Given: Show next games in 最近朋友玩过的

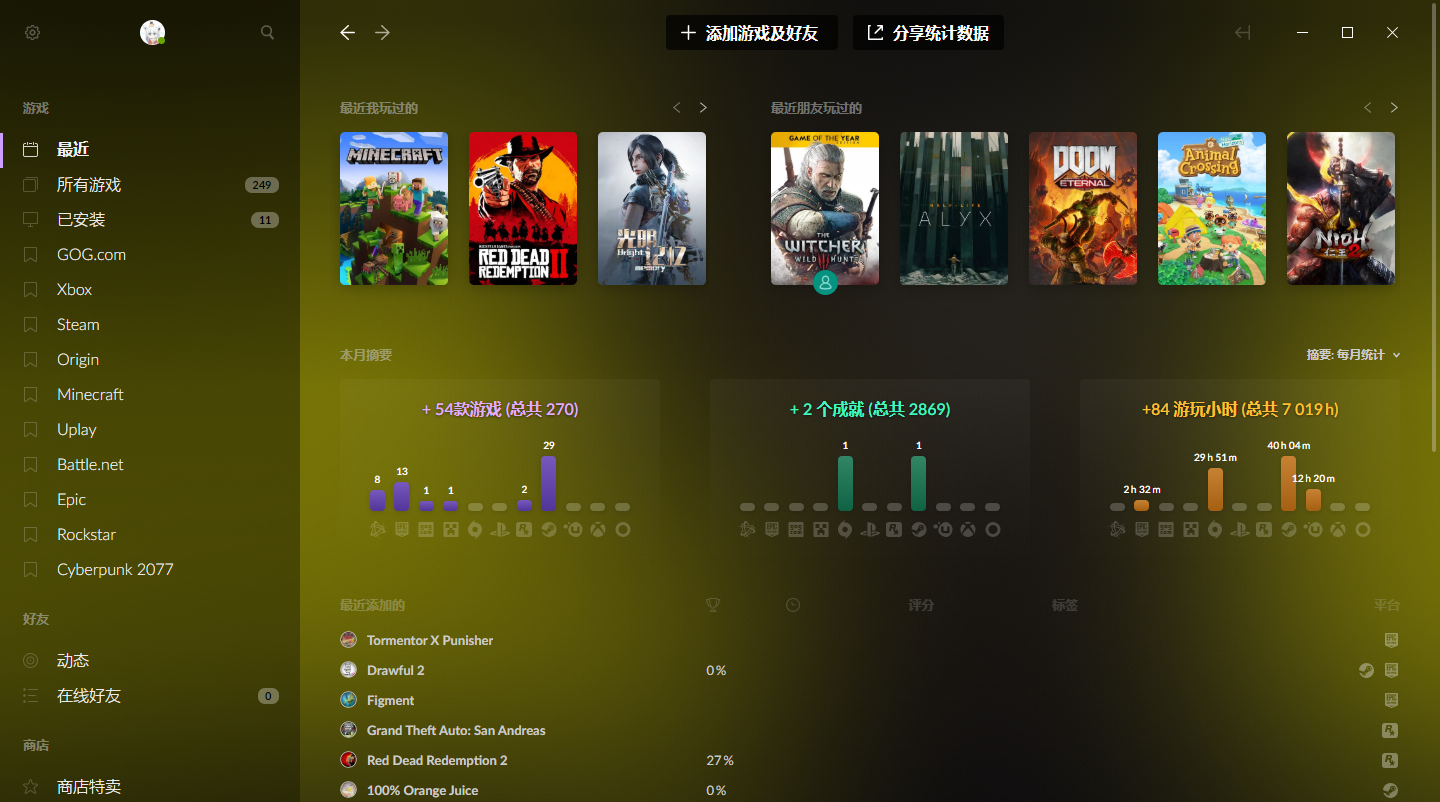Looking at the screenshot, I should tap(1394, 108).
